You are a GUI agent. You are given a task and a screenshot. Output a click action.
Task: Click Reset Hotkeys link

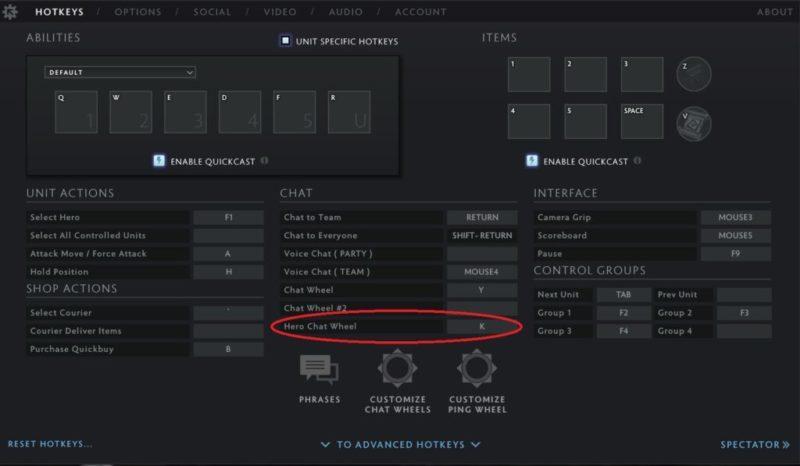coord(50,444)
